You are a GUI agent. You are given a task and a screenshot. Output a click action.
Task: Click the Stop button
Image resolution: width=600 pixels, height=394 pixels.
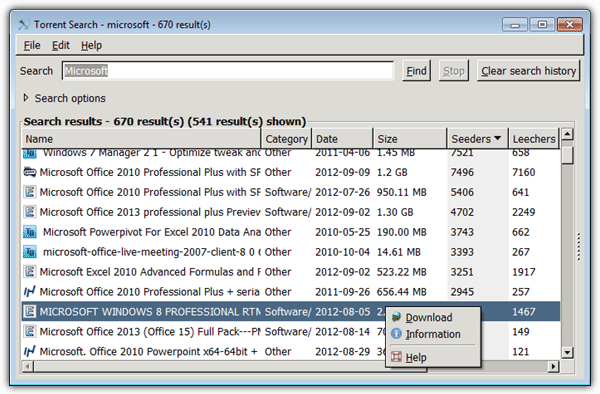point(453,71)
